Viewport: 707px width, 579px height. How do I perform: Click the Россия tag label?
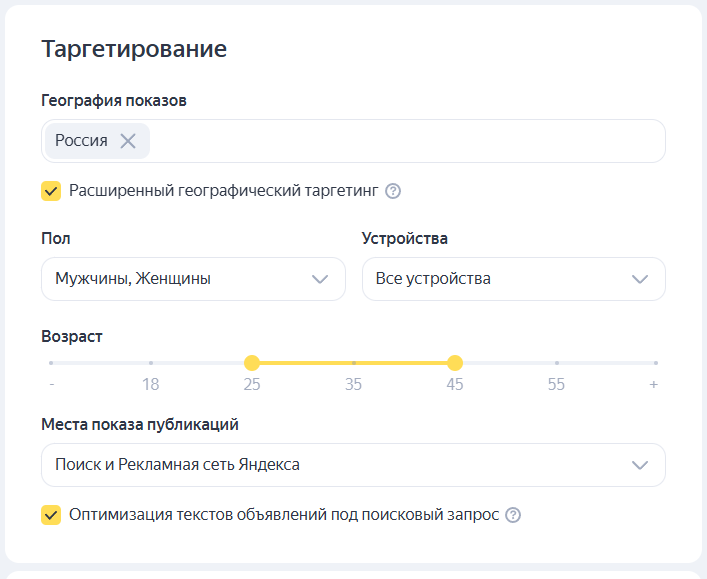[81, 141]
